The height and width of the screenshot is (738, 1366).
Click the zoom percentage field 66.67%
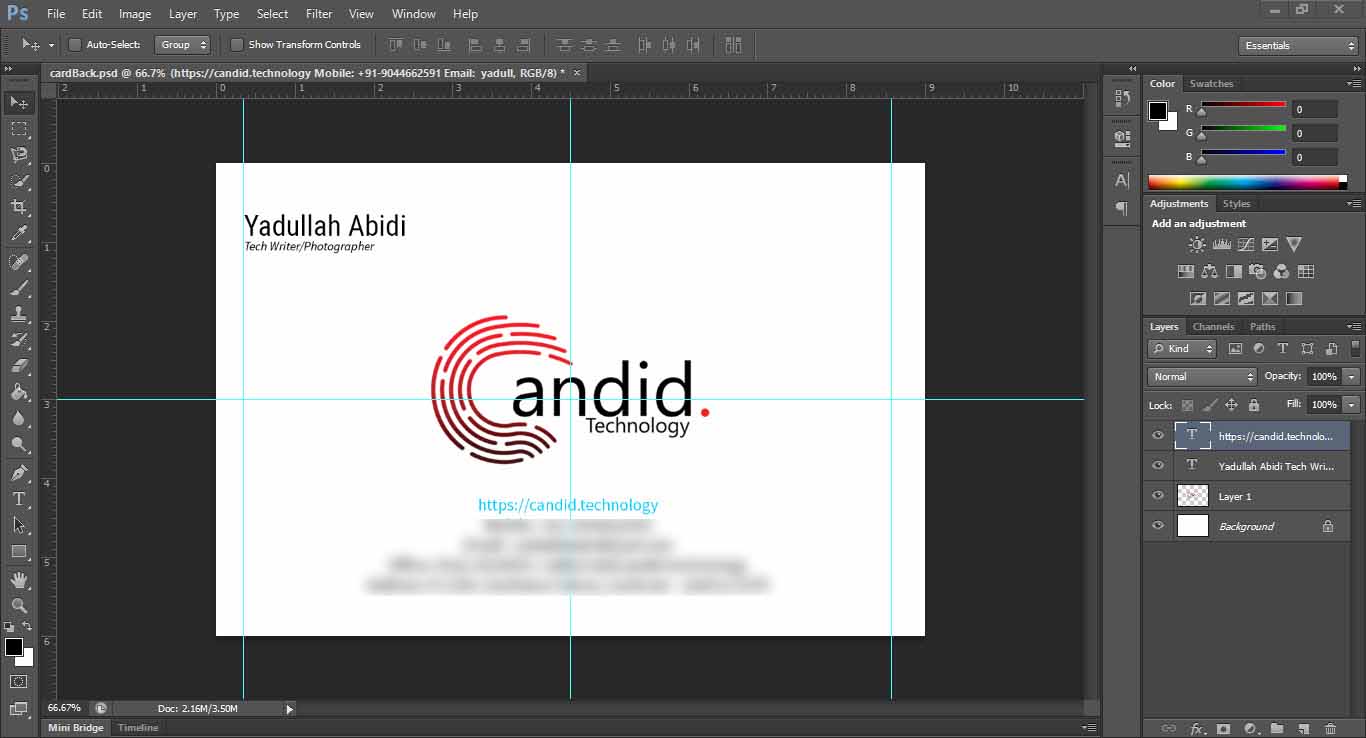point(64,708)
